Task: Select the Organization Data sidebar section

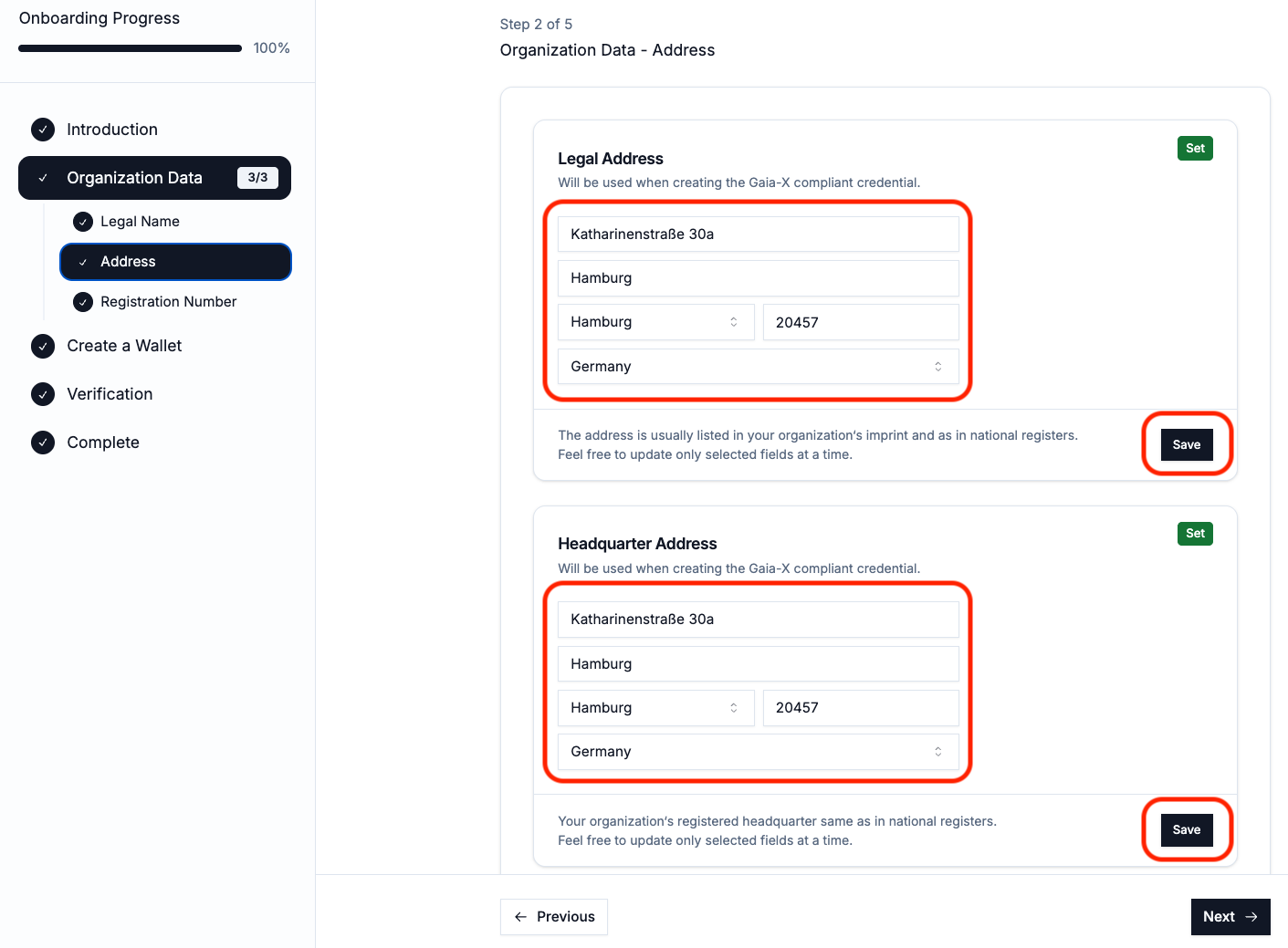Action: (x=154, y=178)
